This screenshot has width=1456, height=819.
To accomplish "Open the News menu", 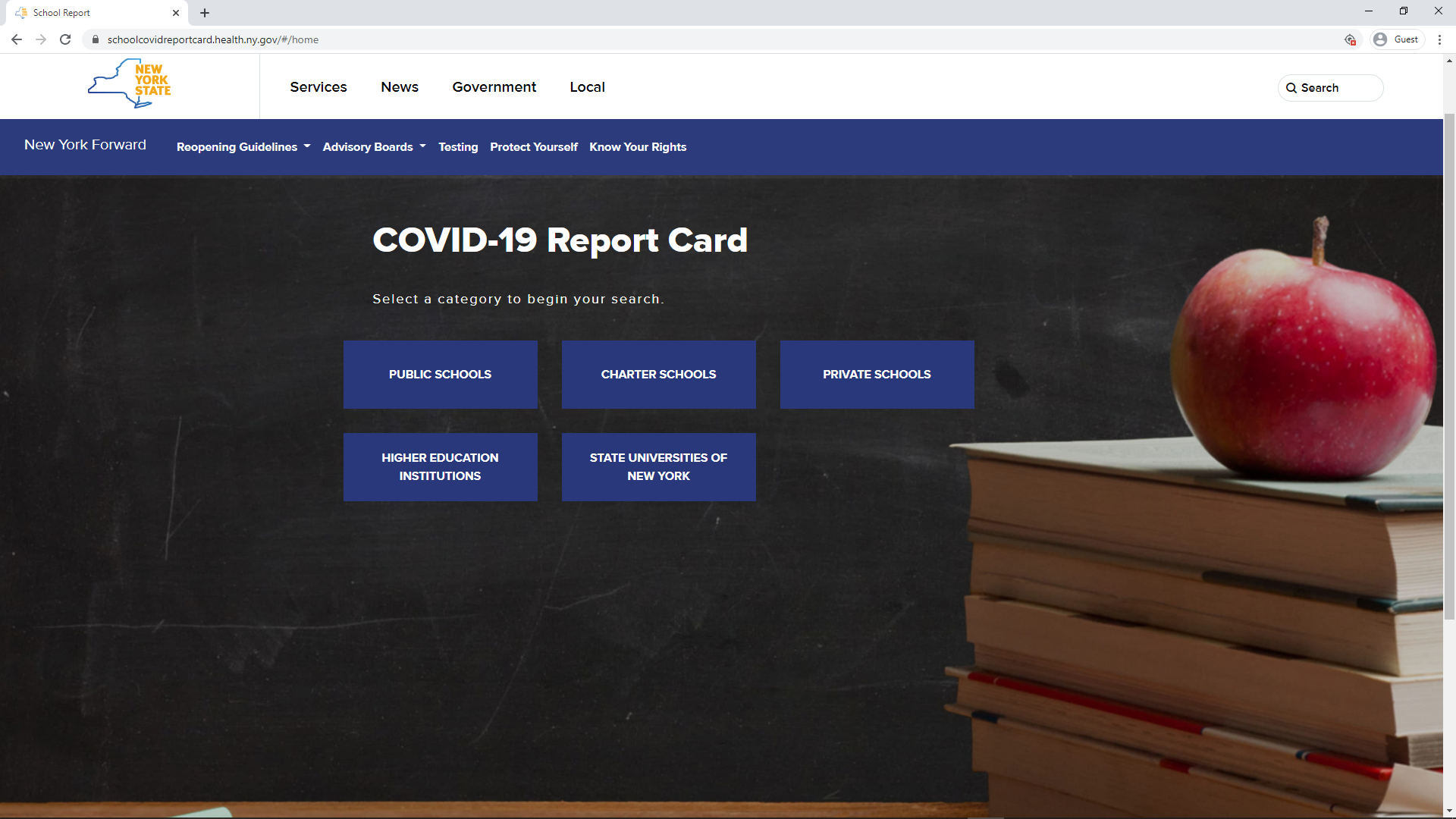I will [400, 87].
